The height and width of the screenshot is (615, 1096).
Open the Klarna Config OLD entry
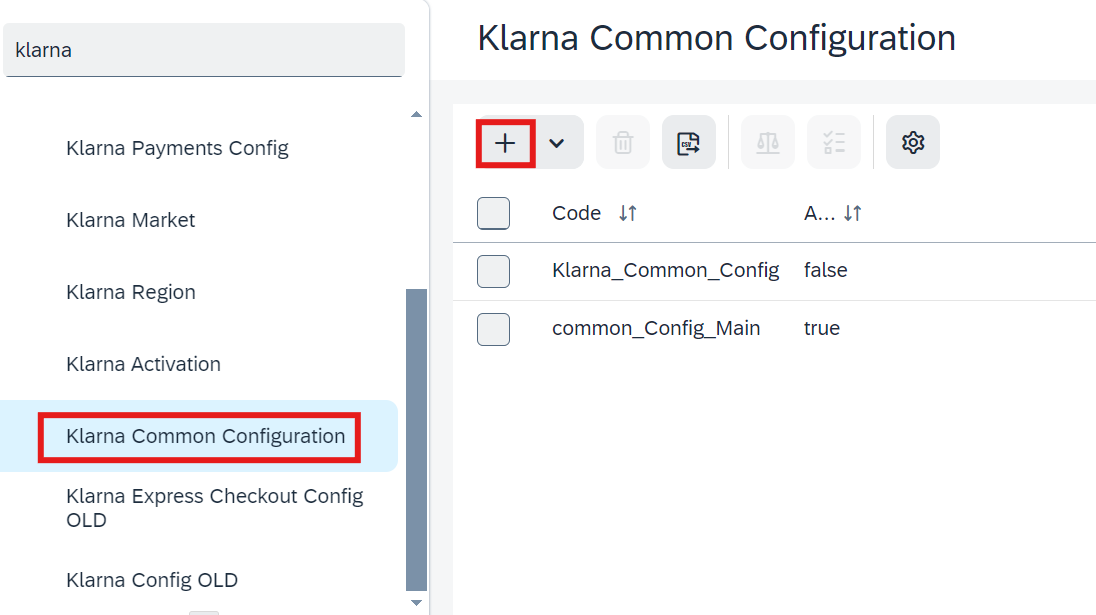[x=152, y=580]
